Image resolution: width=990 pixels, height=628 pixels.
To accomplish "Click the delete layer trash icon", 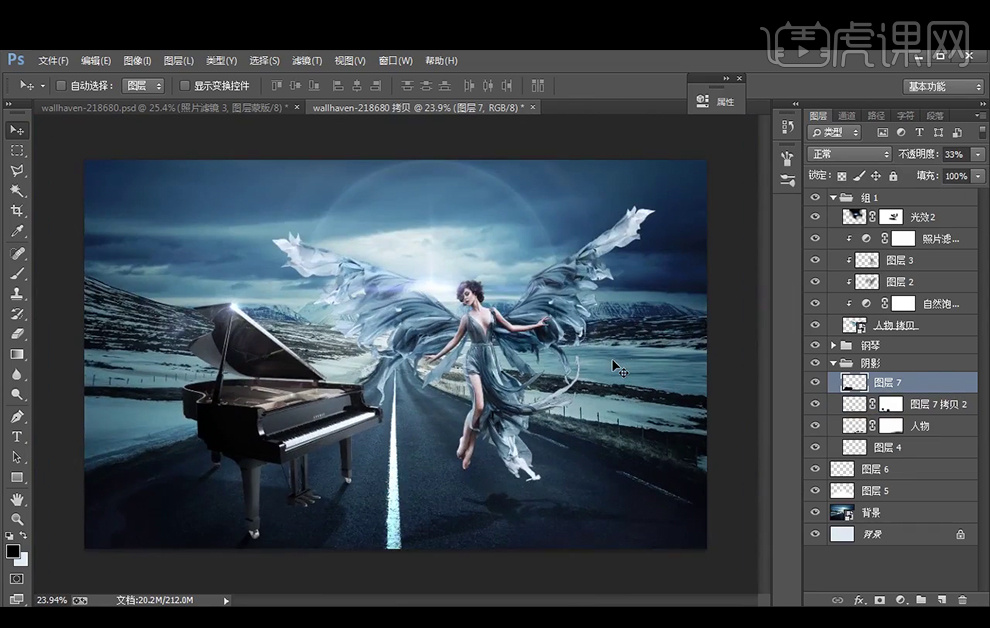I will 962,600.
